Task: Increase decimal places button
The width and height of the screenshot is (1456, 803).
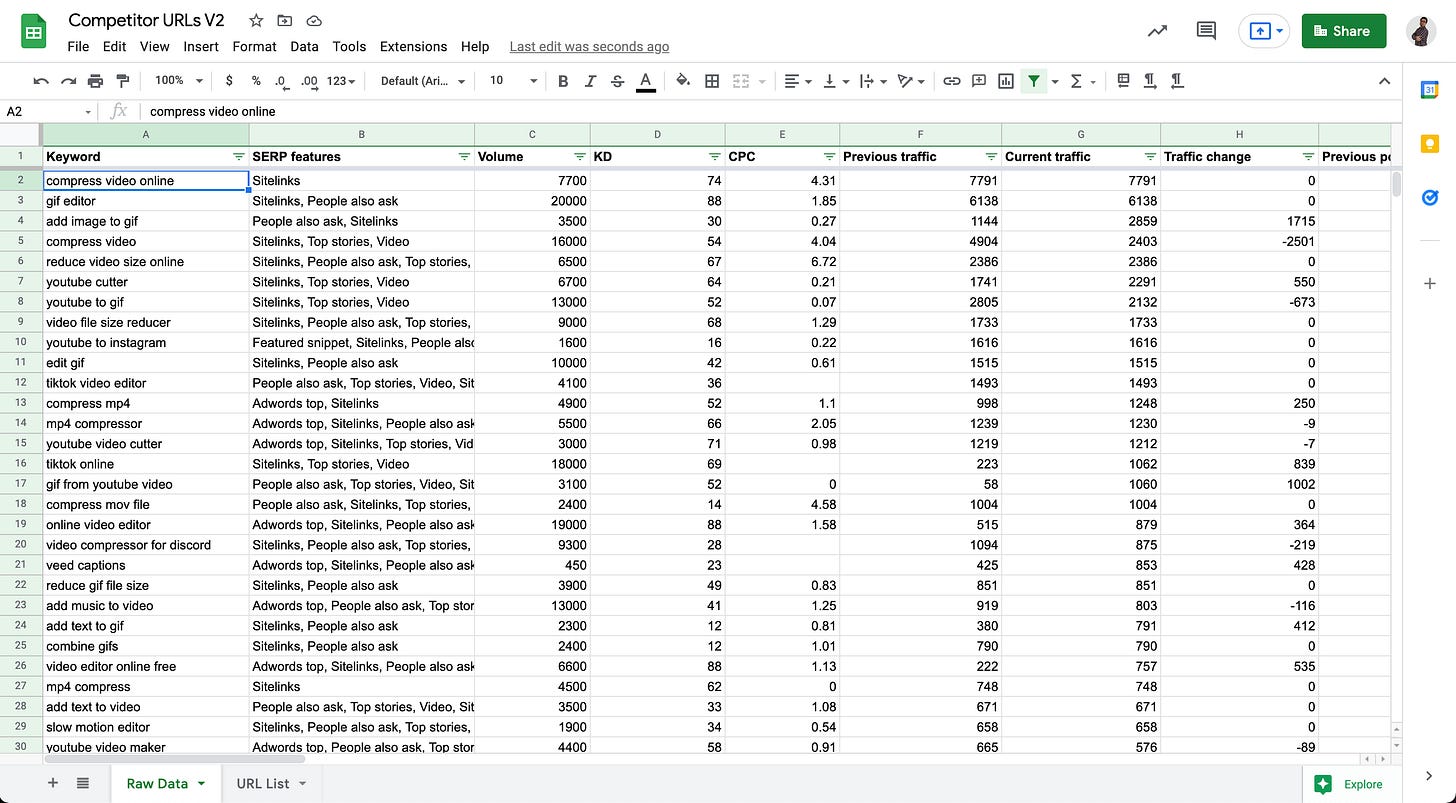Action: coord(308,81)
